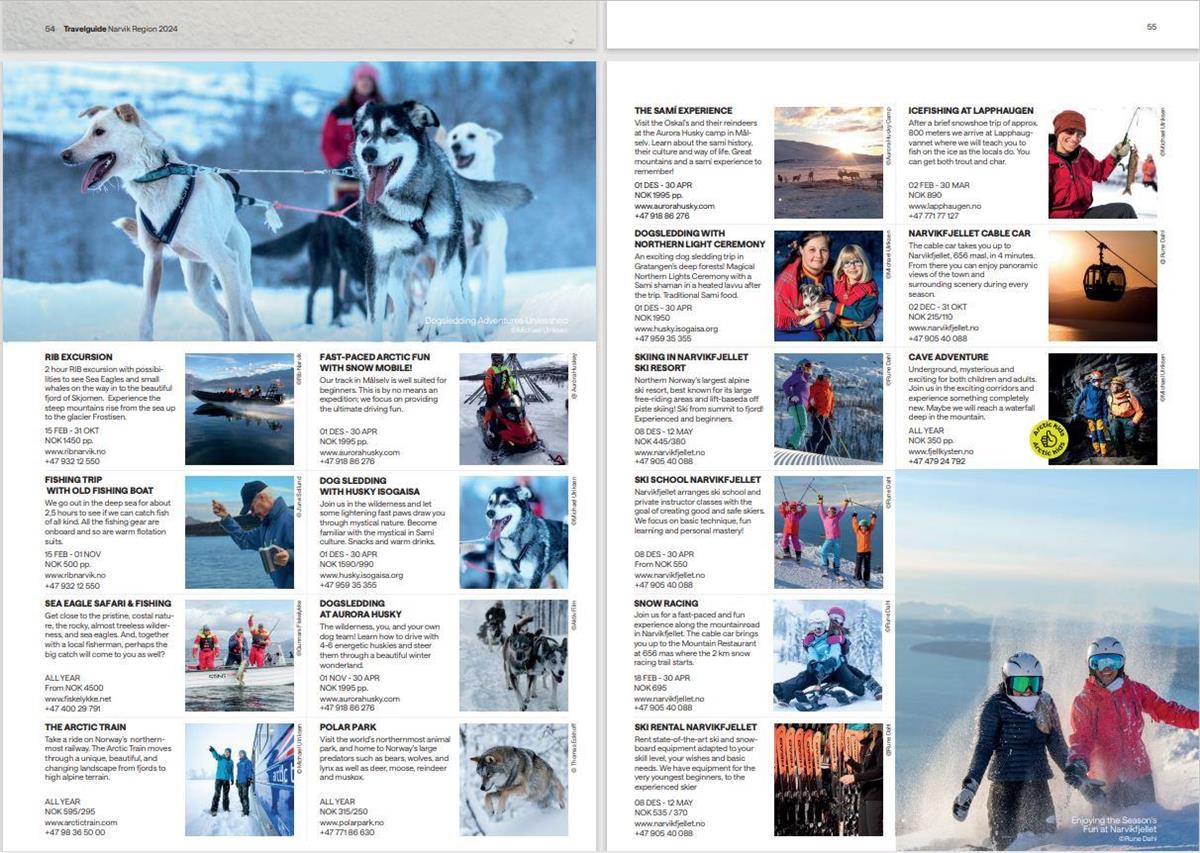Open www.narvikfjellet.no under Ski School Narvikfjellet

(x=669, y=575)
